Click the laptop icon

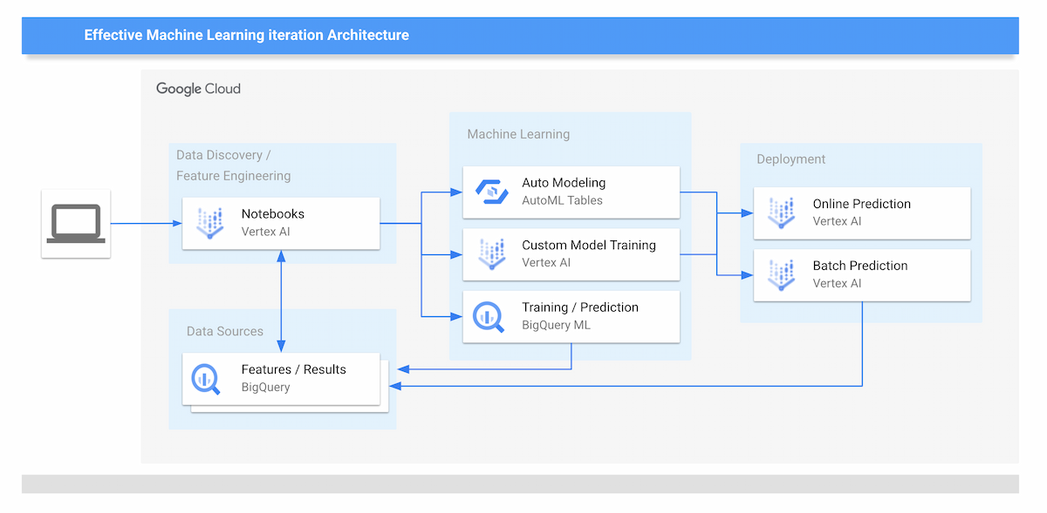[x=75, y=223]
